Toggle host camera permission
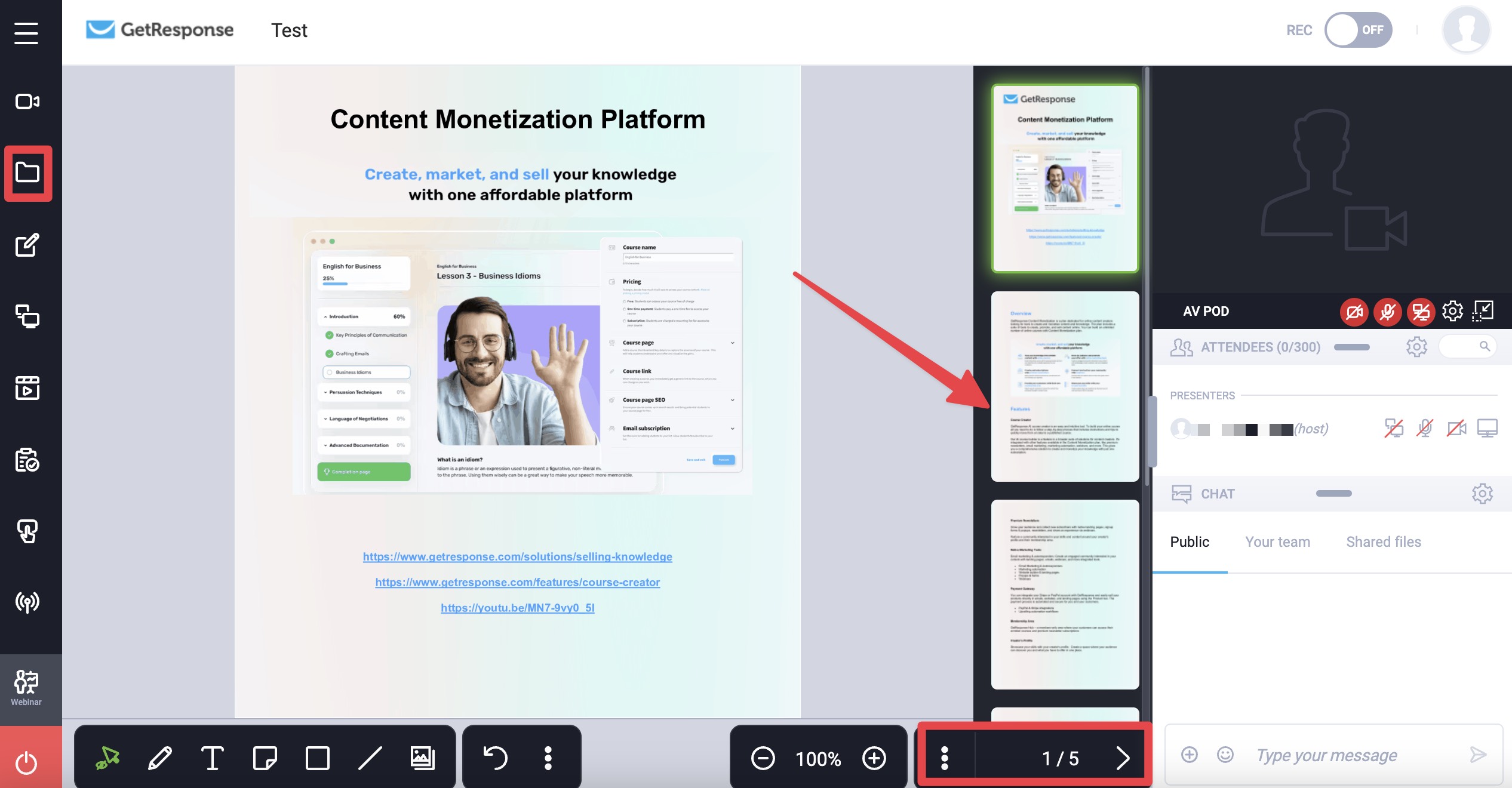The width and height of the screenshot is (1512, 788). tap(1456, 428)
